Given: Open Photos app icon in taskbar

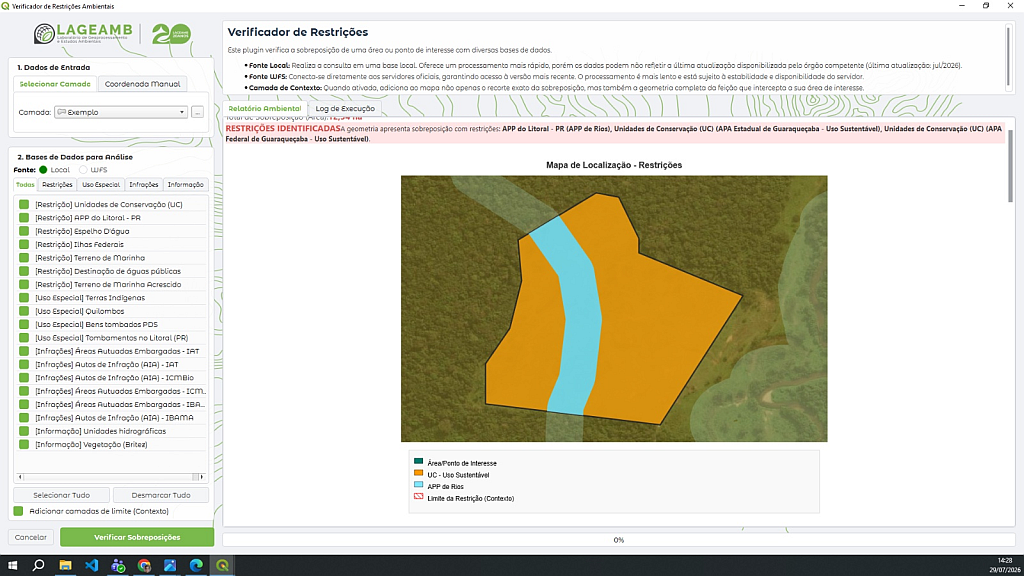Looking at the screenshot, I should click(x=170, y=566).
